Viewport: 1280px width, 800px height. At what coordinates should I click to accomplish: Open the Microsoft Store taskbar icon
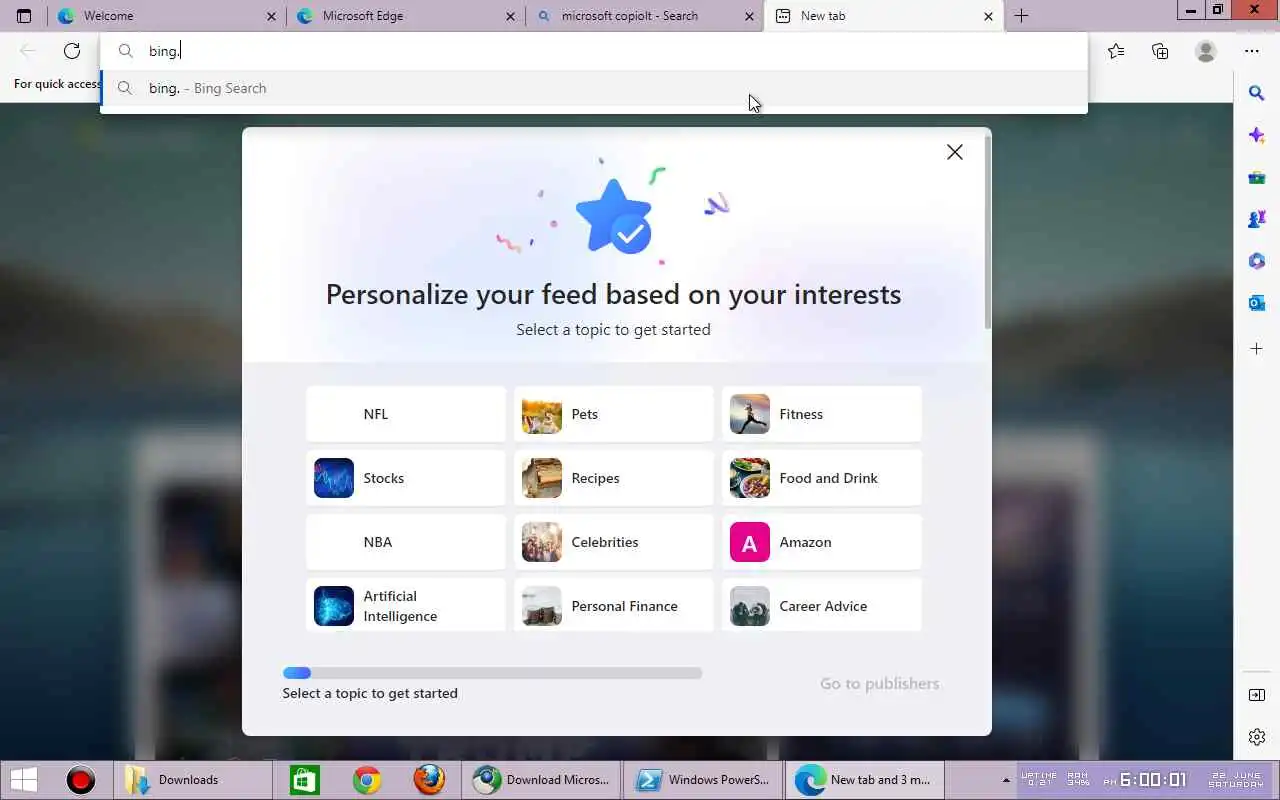pyautogui.click(x=304, y=780)
